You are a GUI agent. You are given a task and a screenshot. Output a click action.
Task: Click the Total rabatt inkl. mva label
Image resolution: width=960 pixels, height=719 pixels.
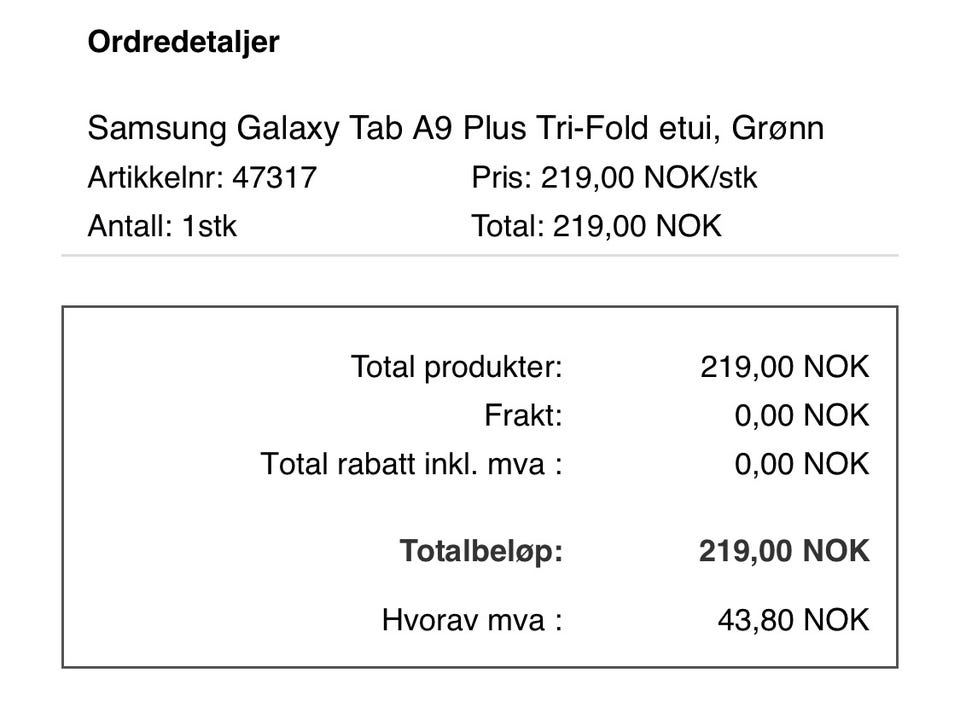click(x=411, y=464)
